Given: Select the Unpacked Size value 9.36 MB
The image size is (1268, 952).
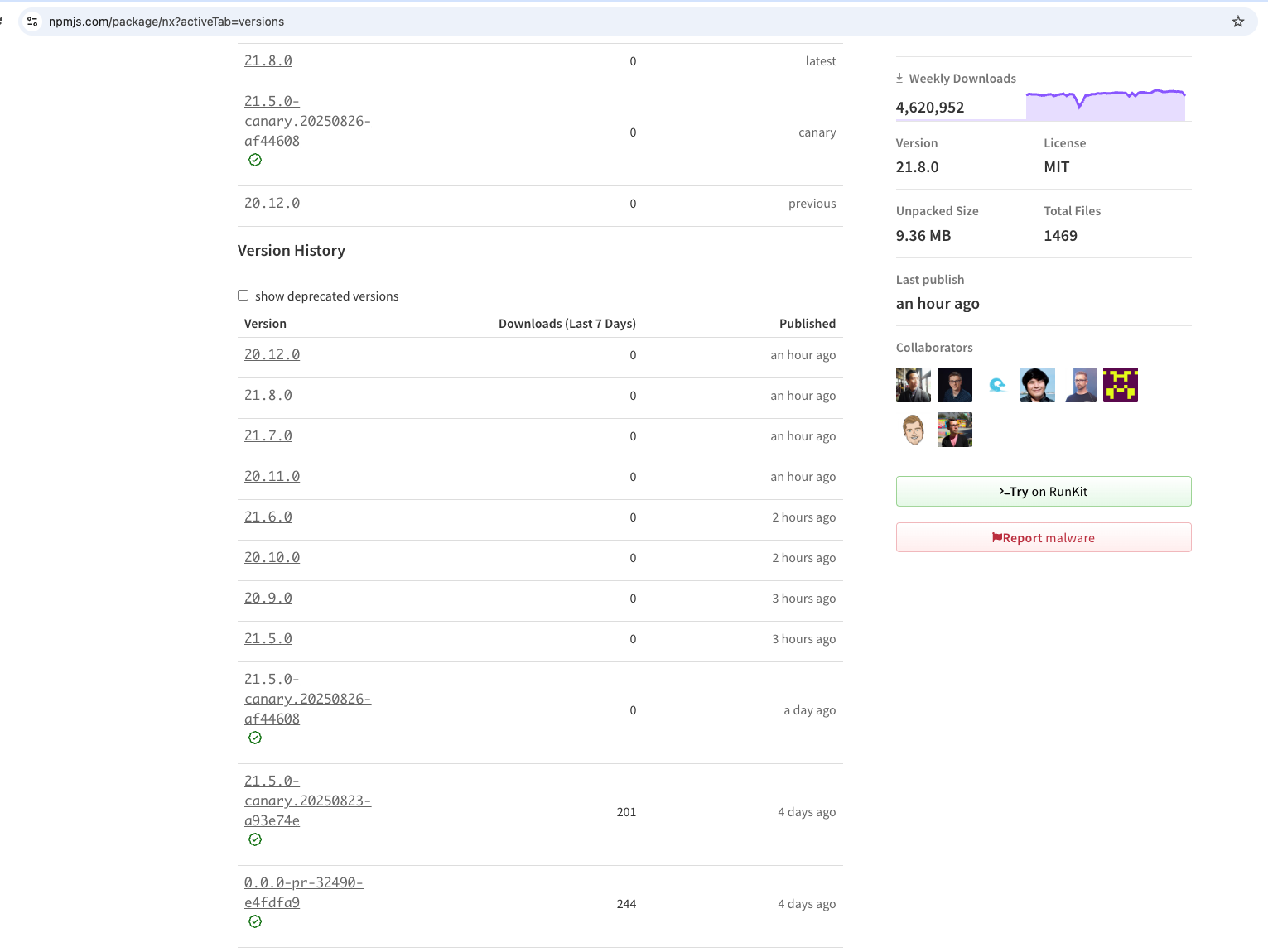Looking at the screenshot, I should click(x=923, y=236).
